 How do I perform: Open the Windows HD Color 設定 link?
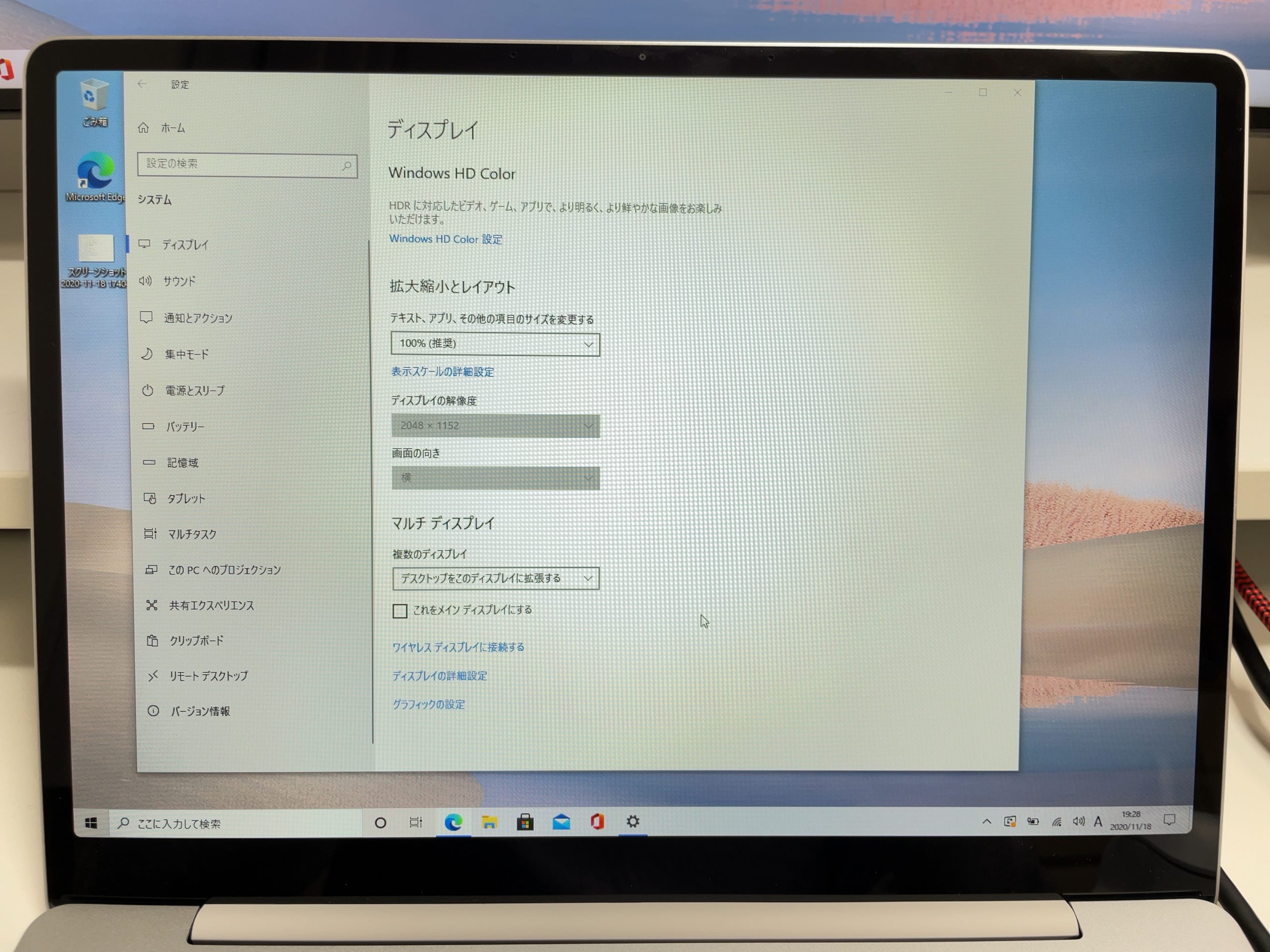coord(445,238)
